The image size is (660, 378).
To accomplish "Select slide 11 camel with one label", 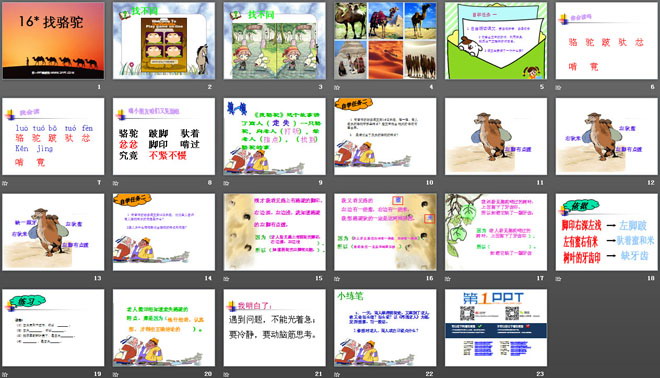I will click(x=496, y=136).
